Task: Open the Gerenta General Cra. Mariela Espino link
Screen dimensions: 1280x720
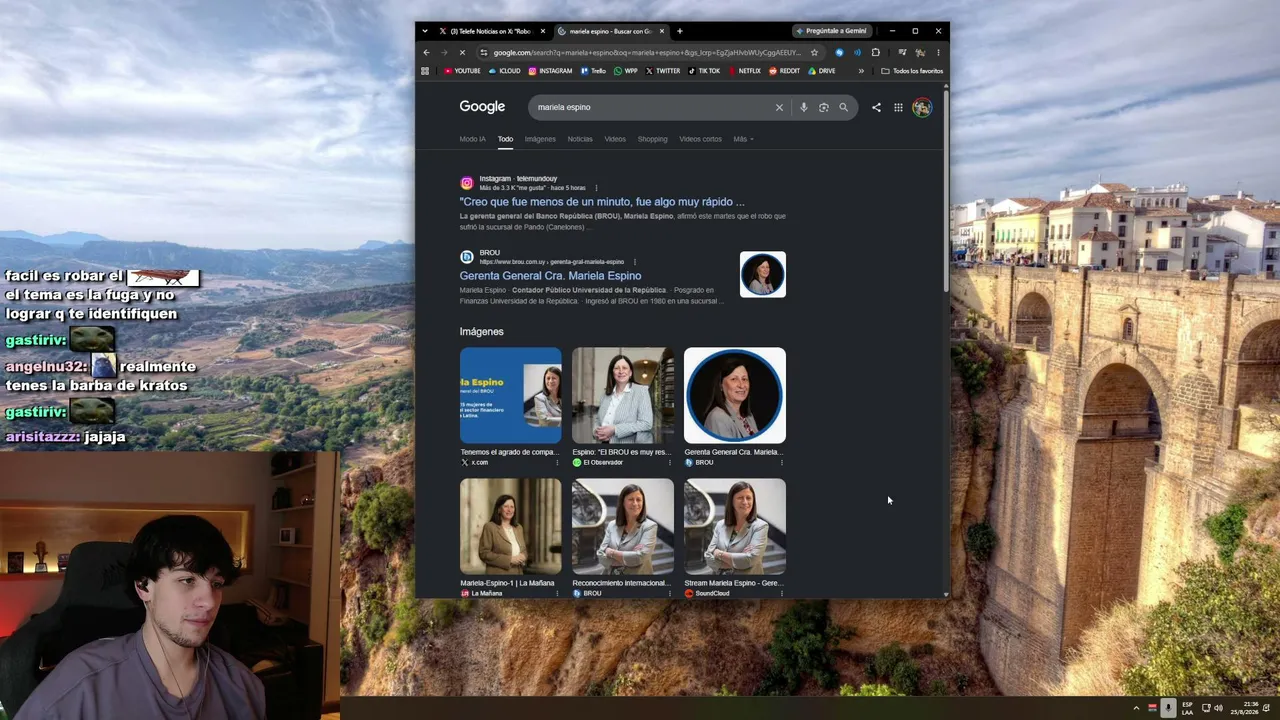Action: [x=550, y=276]
